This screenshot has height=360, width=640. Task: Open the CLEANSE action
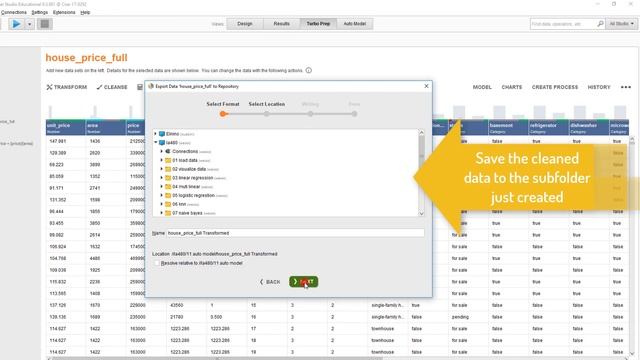coord(112,87)
